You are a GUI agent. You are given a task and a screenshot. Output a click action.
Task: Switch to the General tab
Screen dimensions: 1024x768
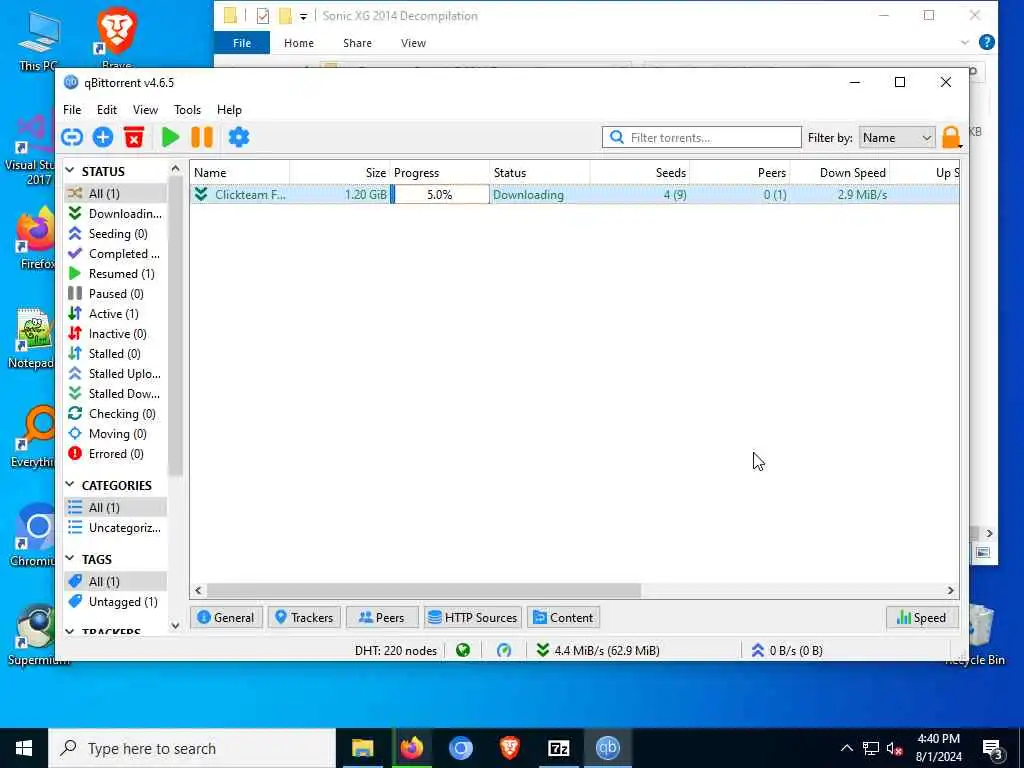(x=226, y=617)
